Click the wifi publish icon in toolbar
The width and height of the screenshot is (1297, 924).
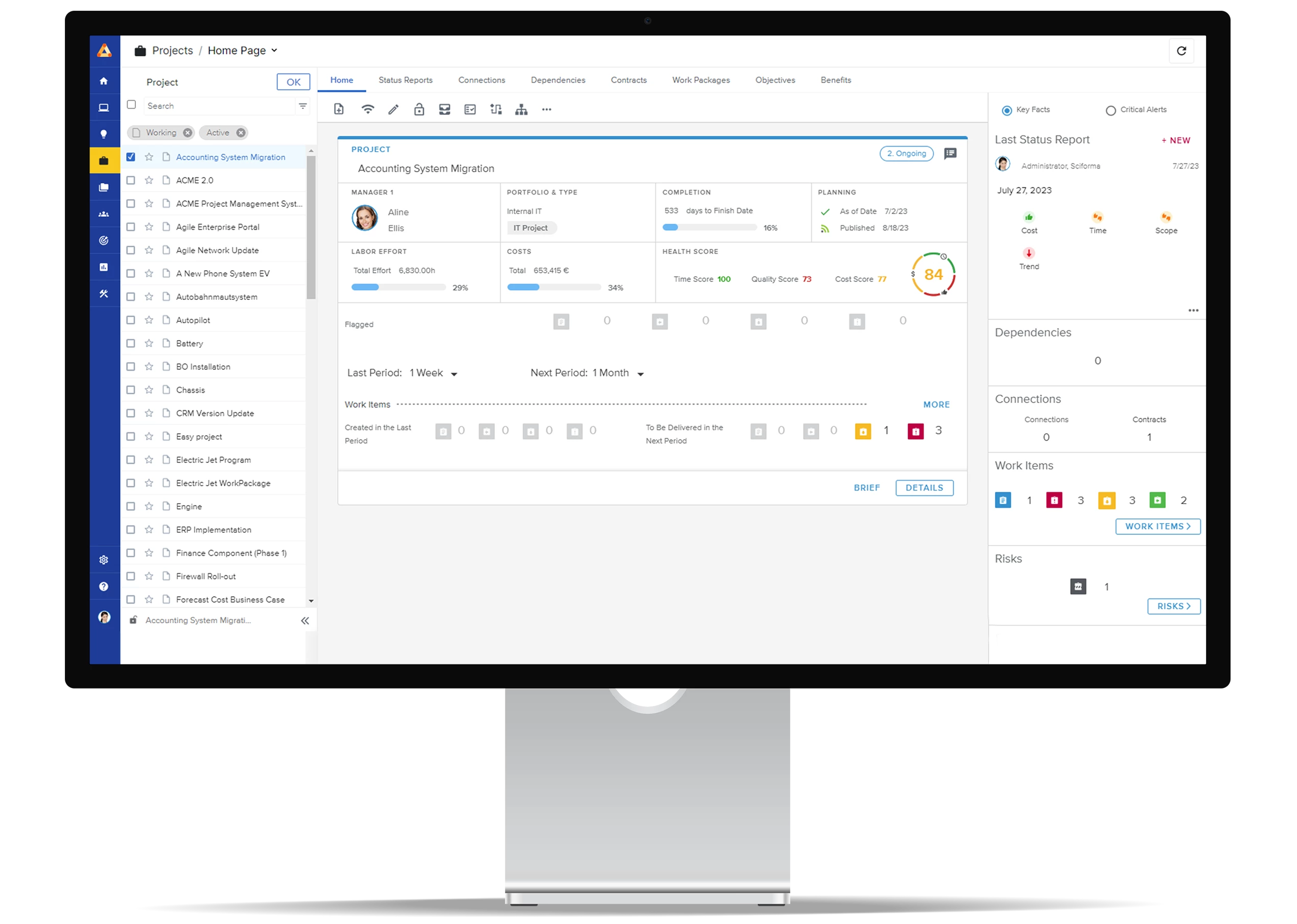coord(368,110)
